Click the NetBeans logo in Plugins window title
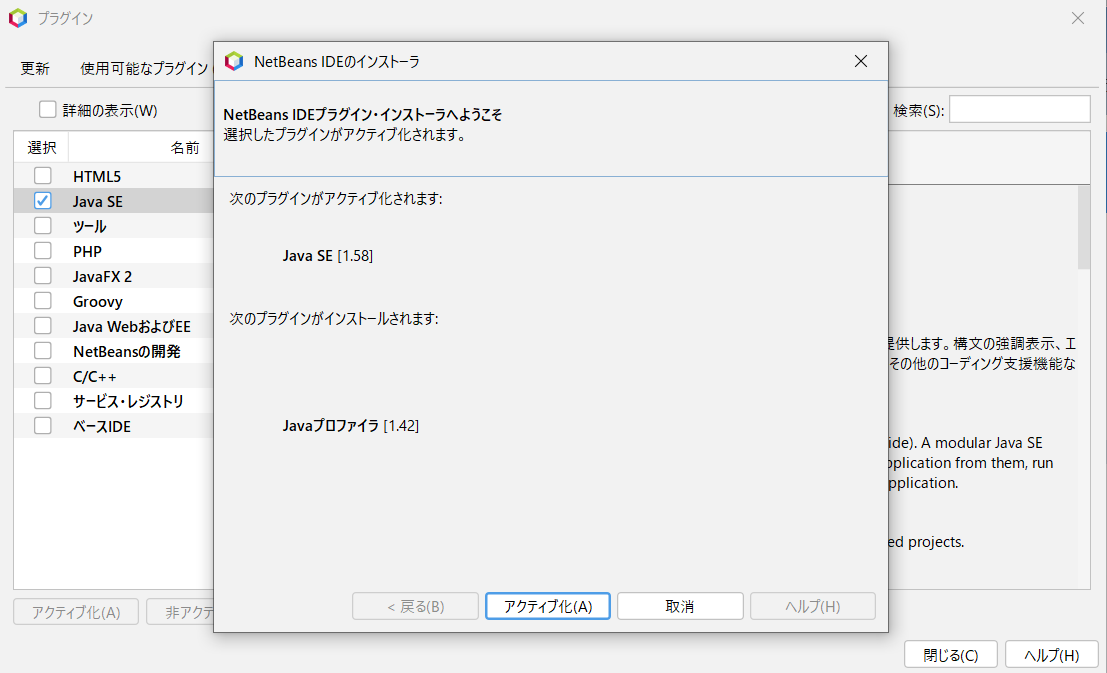Viewport: 1107px width, 673px height. click(x=18, y=18)
